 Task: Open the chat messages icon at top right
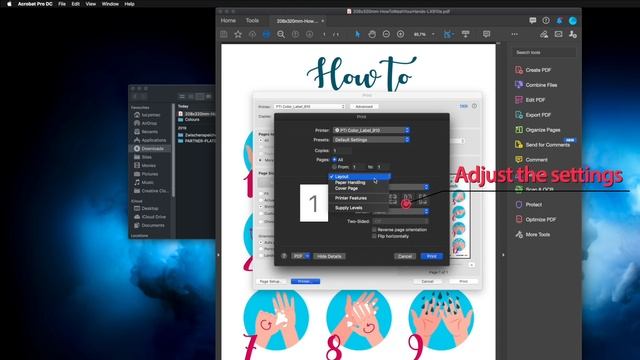pos(533,20)
